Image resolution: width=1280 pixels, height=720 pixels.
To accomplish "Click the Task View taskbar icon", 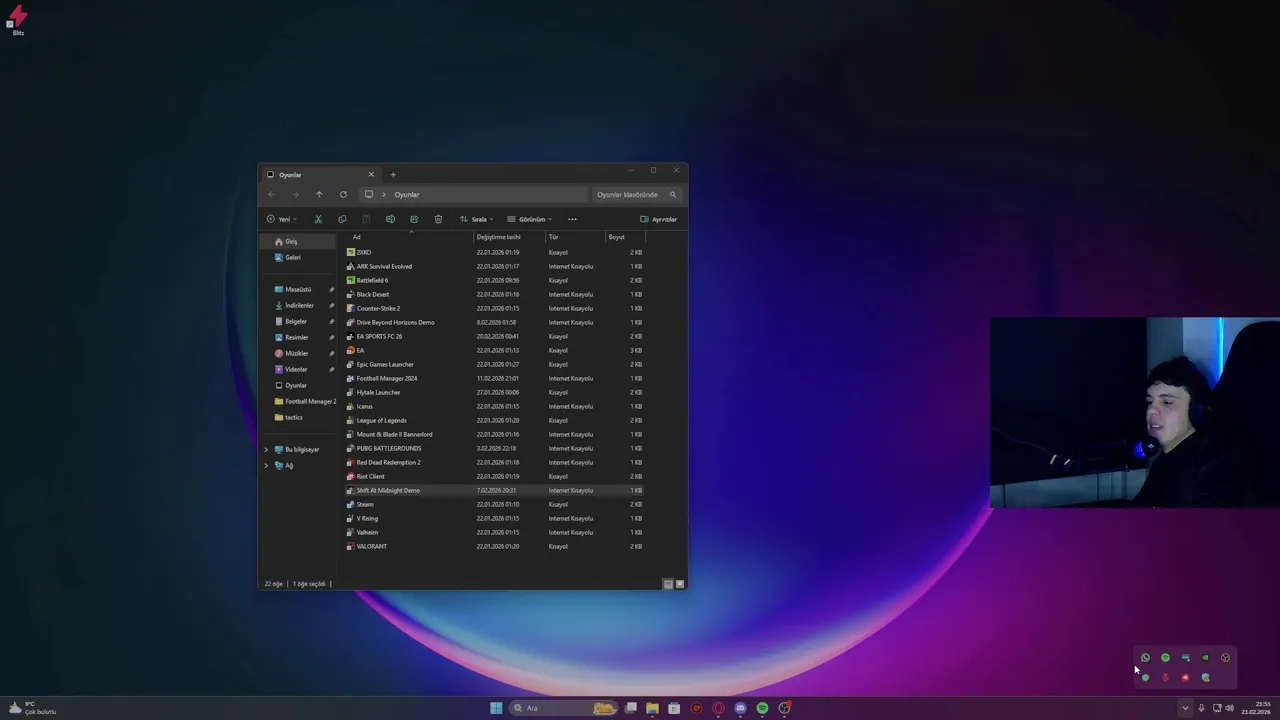I will click(630, 708).
